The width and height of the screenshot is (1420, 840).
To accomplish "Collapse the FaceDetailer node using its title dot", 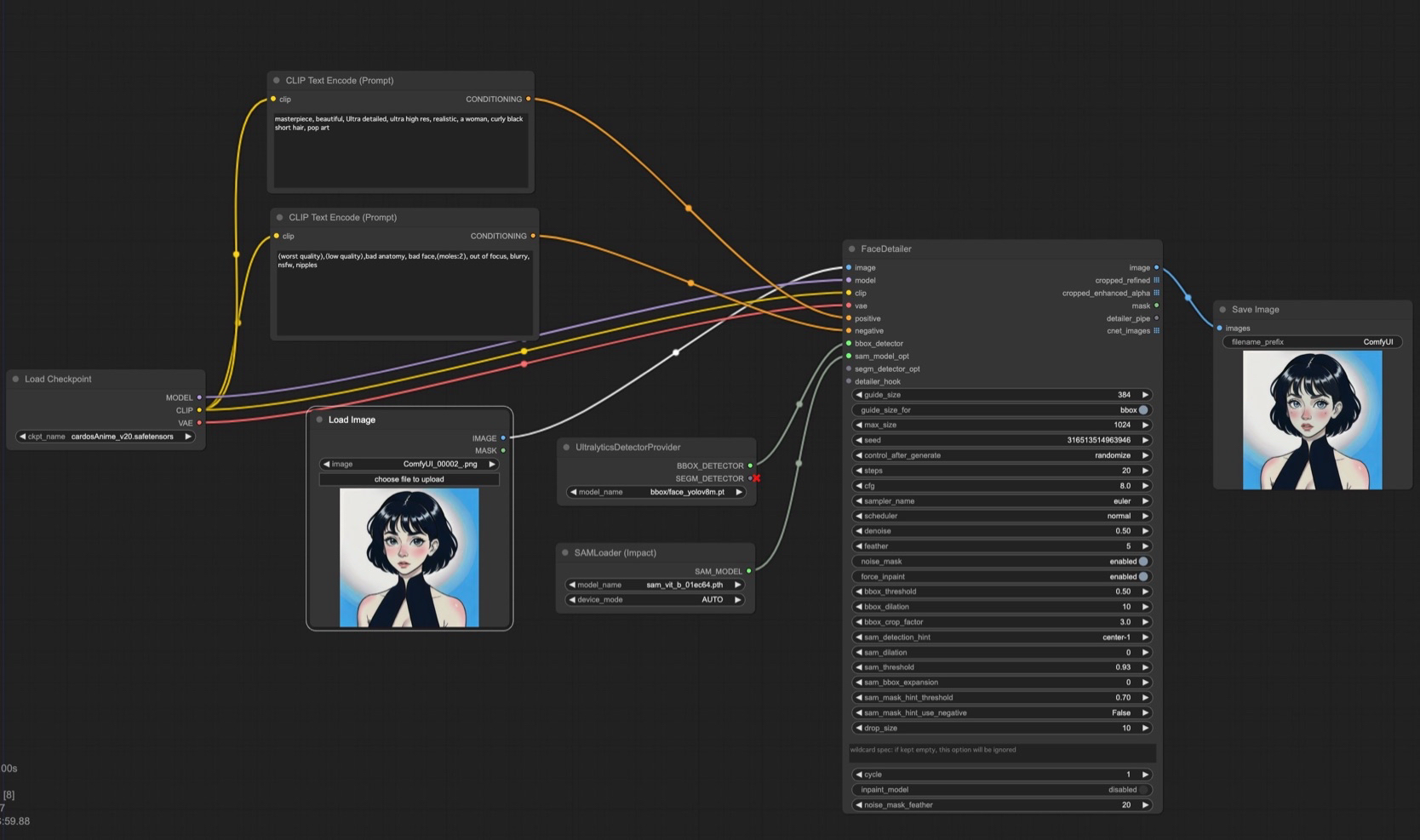I will [851, 249].
